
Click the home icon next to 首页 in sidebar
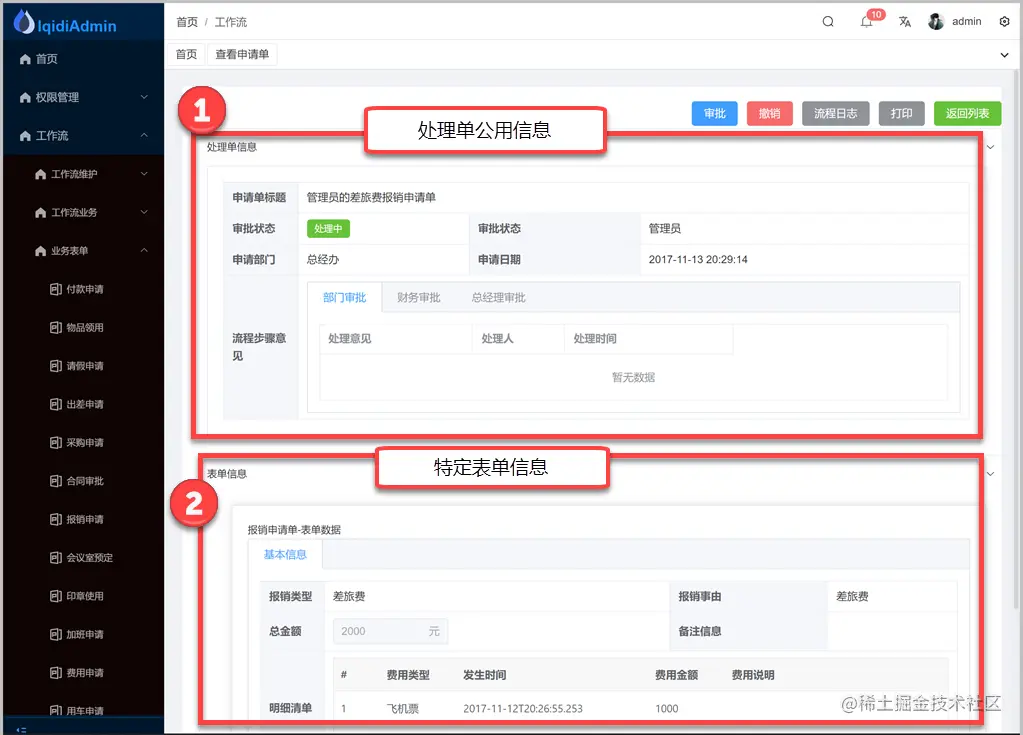tap(25, 59)
